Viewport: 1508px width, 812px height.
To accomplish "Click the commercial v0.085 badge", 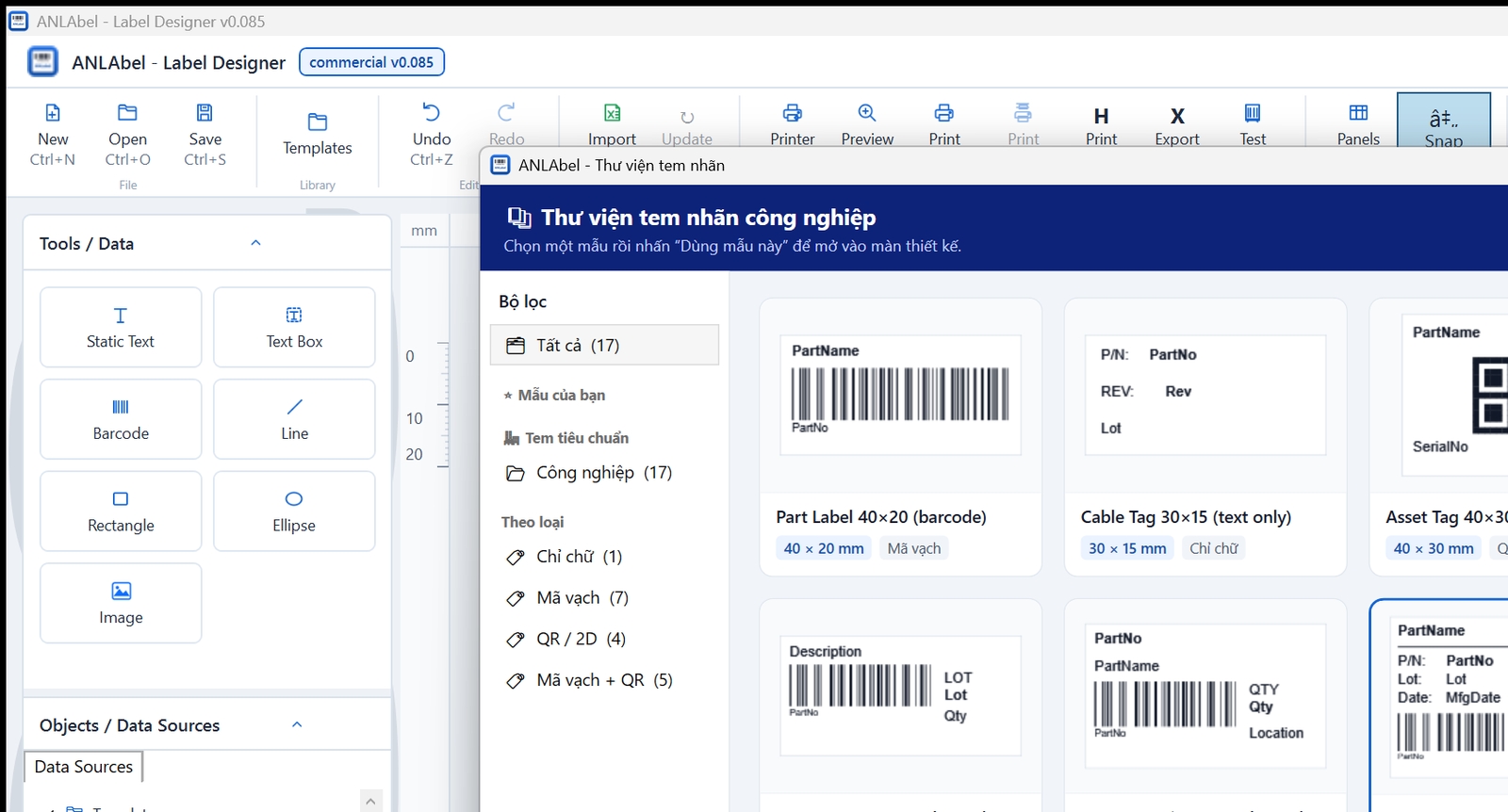I will (371, 62).
